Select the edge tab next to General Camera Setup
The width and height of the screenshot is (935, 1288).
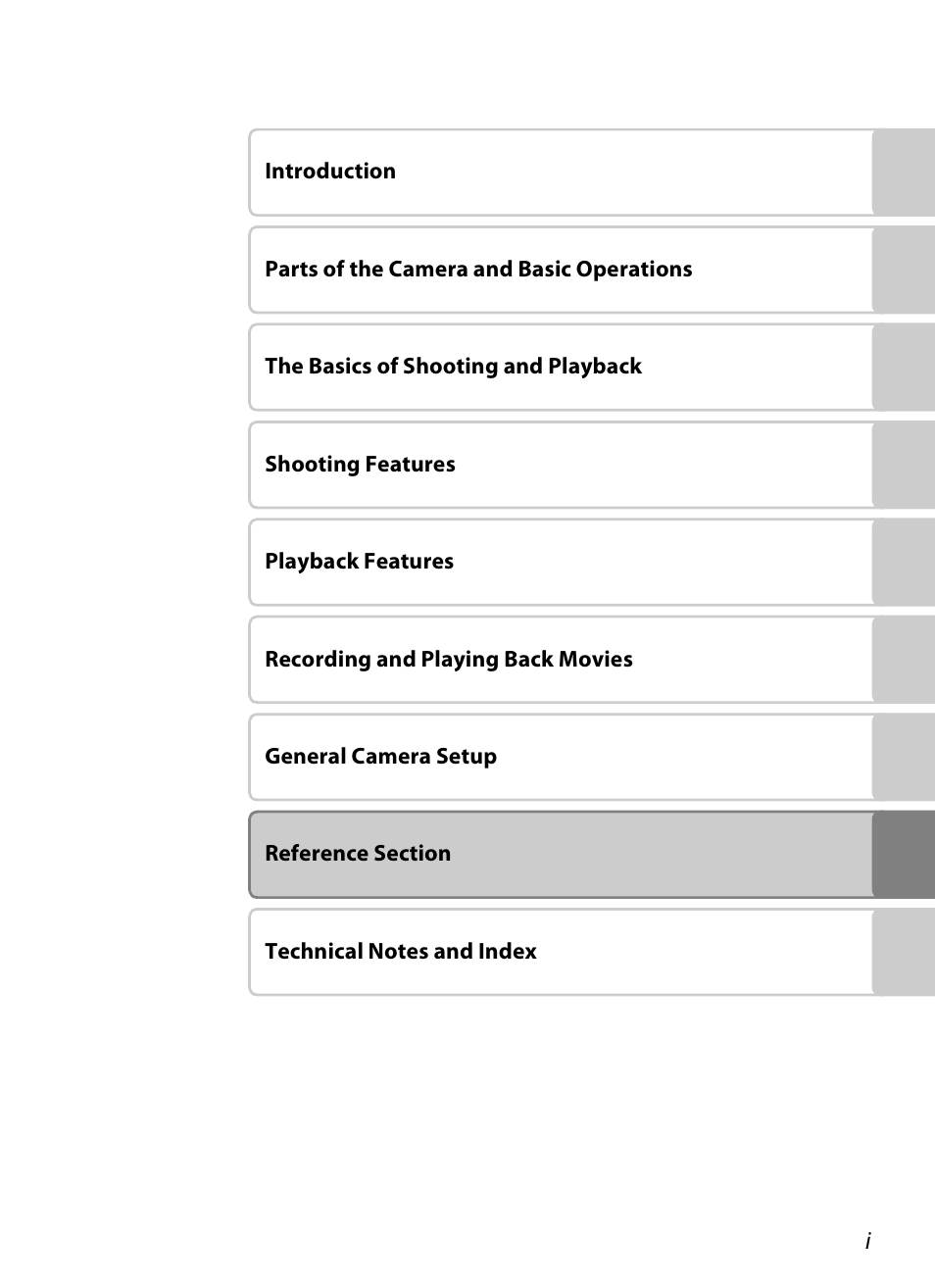(903, 757)
